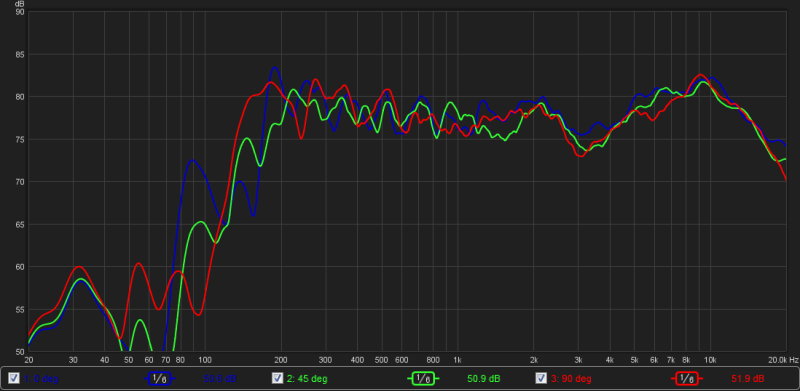The width and height of the screenshot is (800, 391).
Task: Select the '3: 90 deg' trace label
Action: pos(570,379)
